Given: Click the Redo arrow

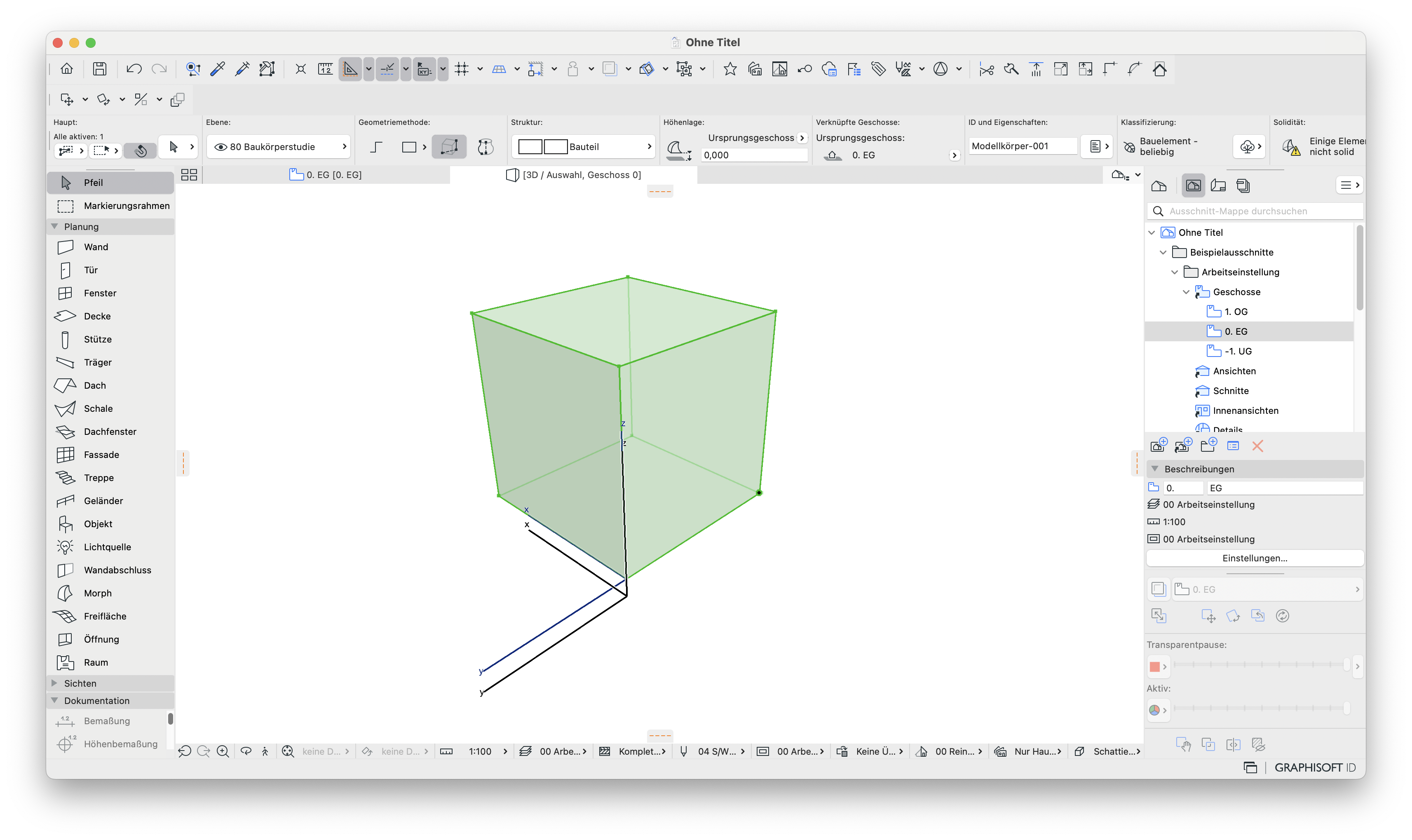Looking at the screenshot, I should click(x=159, y=69).
